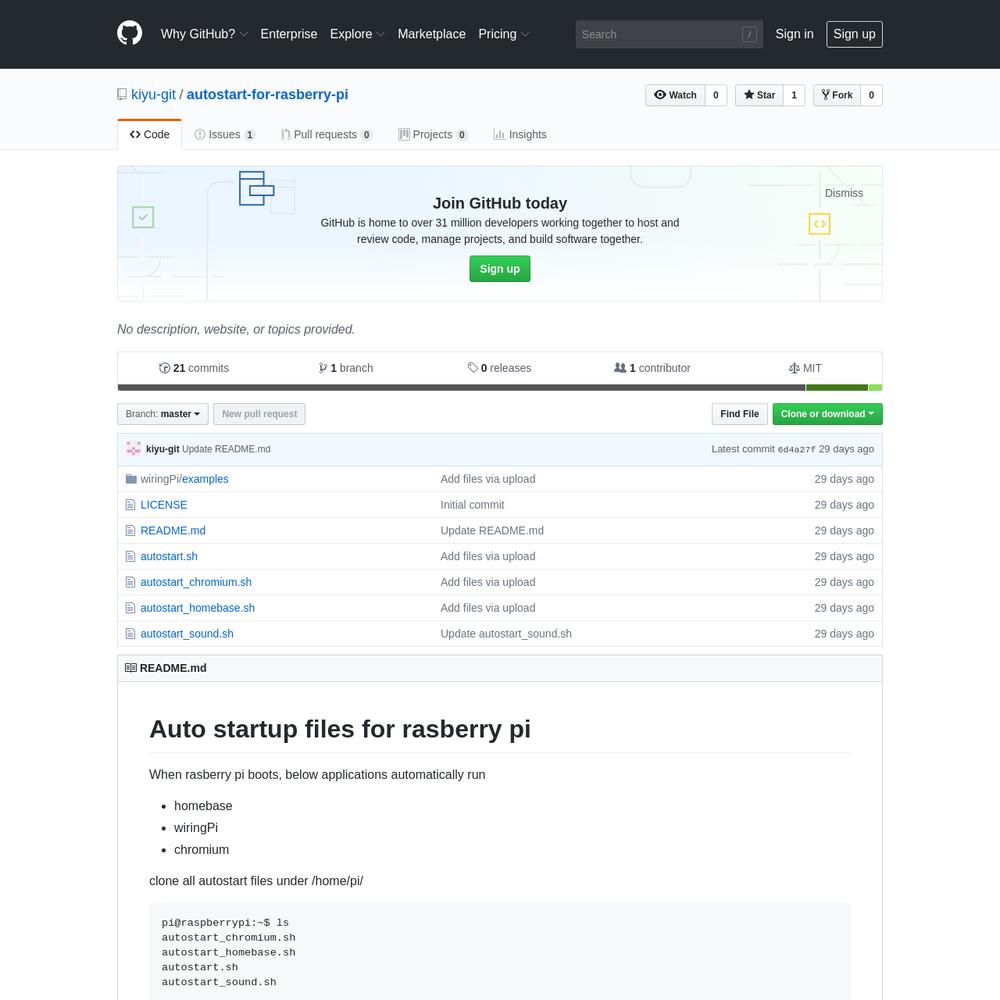The width and height of the screenshot is (1000, 1000).
Task: Click kiyu-git avatar in latest commit bar
Action: [x=133, y=449]
